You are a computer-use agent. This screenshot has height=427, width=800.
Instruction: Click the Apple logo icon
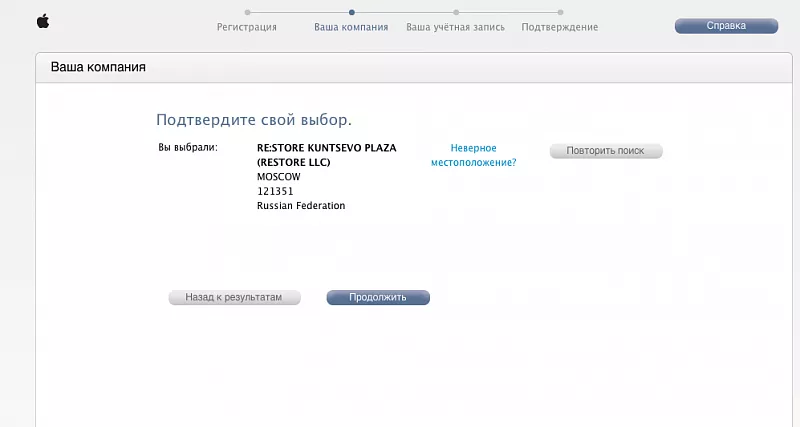tap(43, 21)
